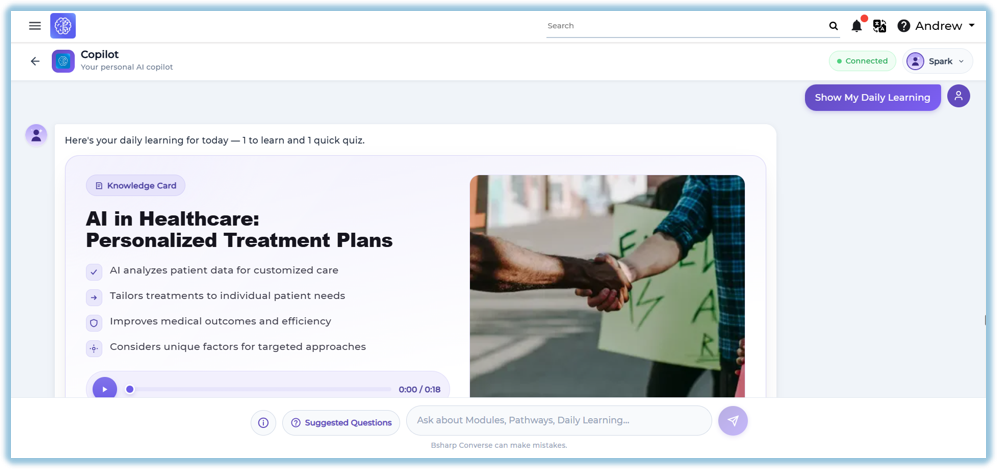Click the Show My Daily Learning bubble
Viewport: 997px width, 469px height.
point(872,97)
